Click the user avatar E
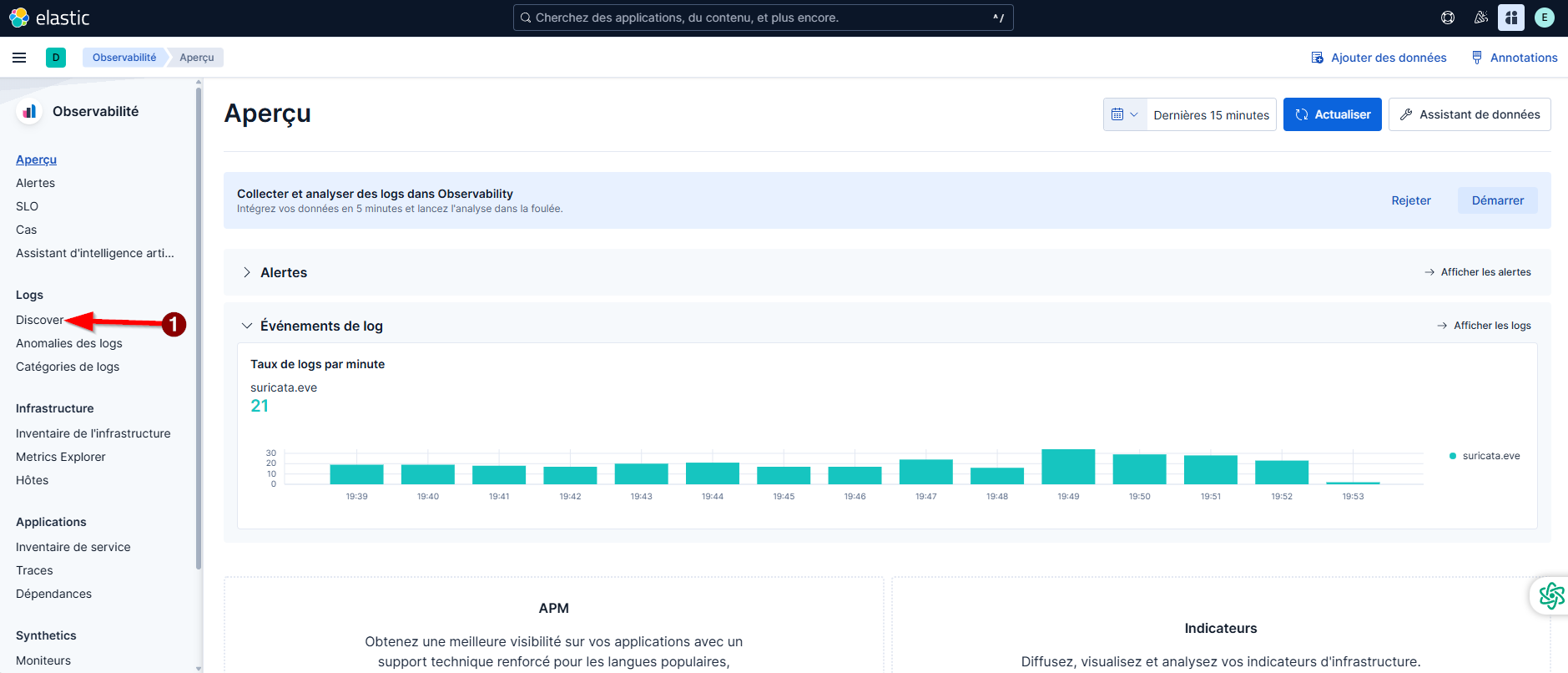Image resolution: width=1568 pixels, height=673 pixels. pyautogui.click(x=1545, y=18)
